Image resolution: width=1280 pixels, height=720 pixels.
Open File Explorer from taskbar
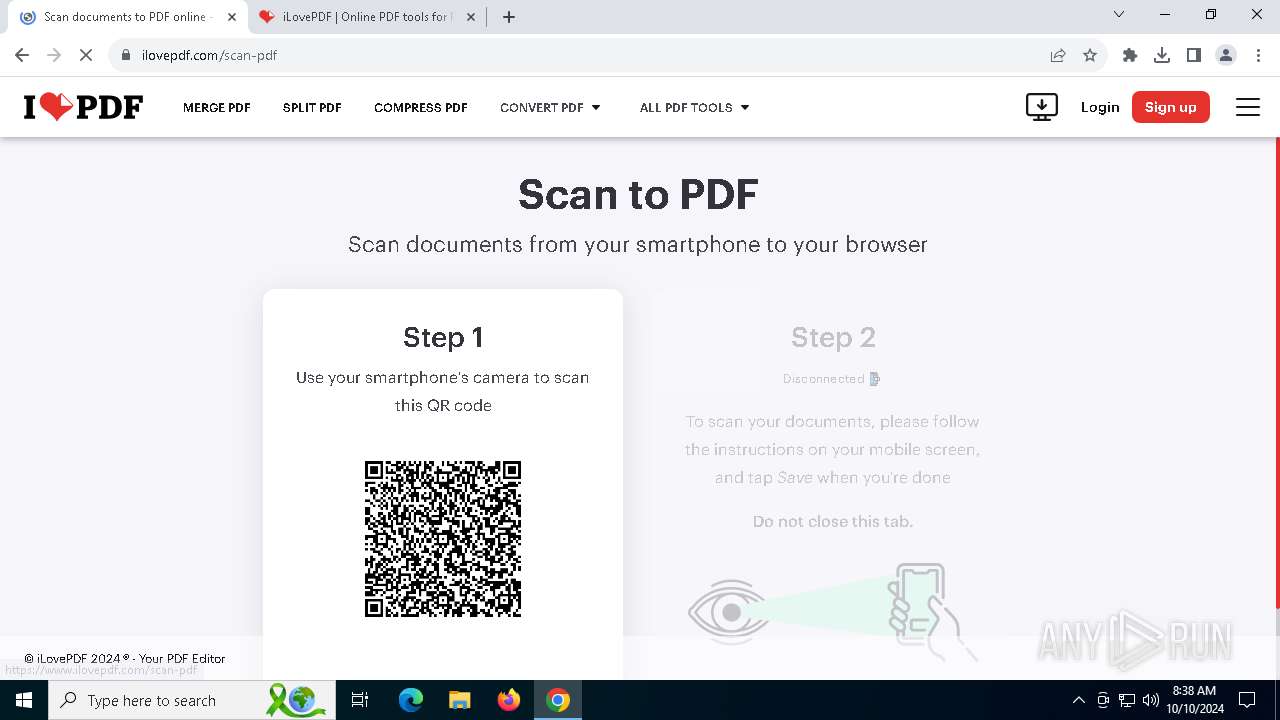click(x=459, y=700)
